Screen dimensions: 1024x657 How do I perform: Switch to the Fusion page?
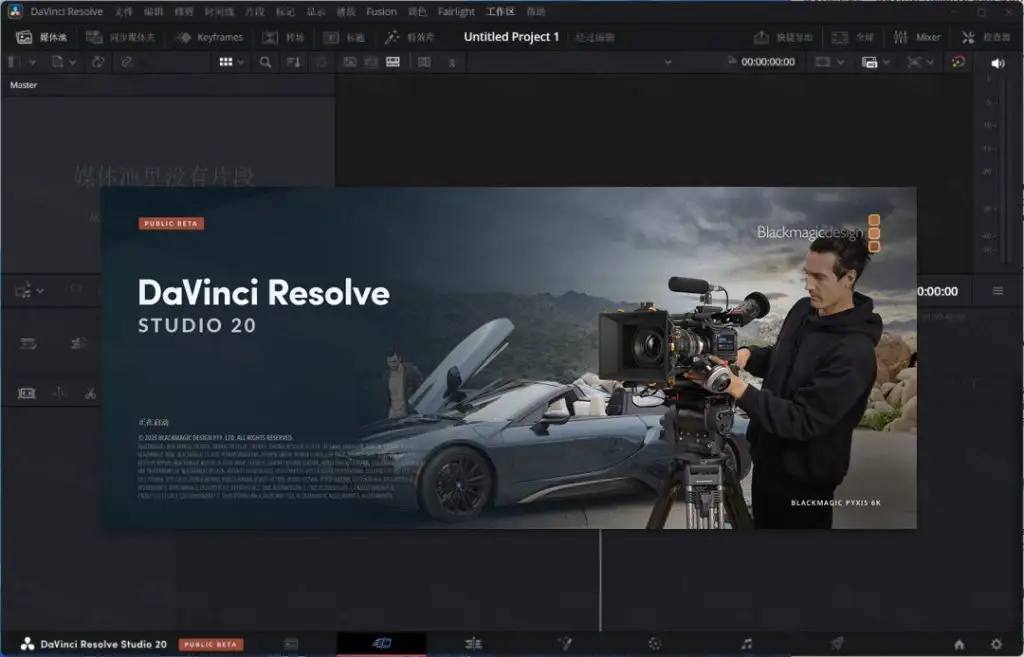click(x=565, y=644)
